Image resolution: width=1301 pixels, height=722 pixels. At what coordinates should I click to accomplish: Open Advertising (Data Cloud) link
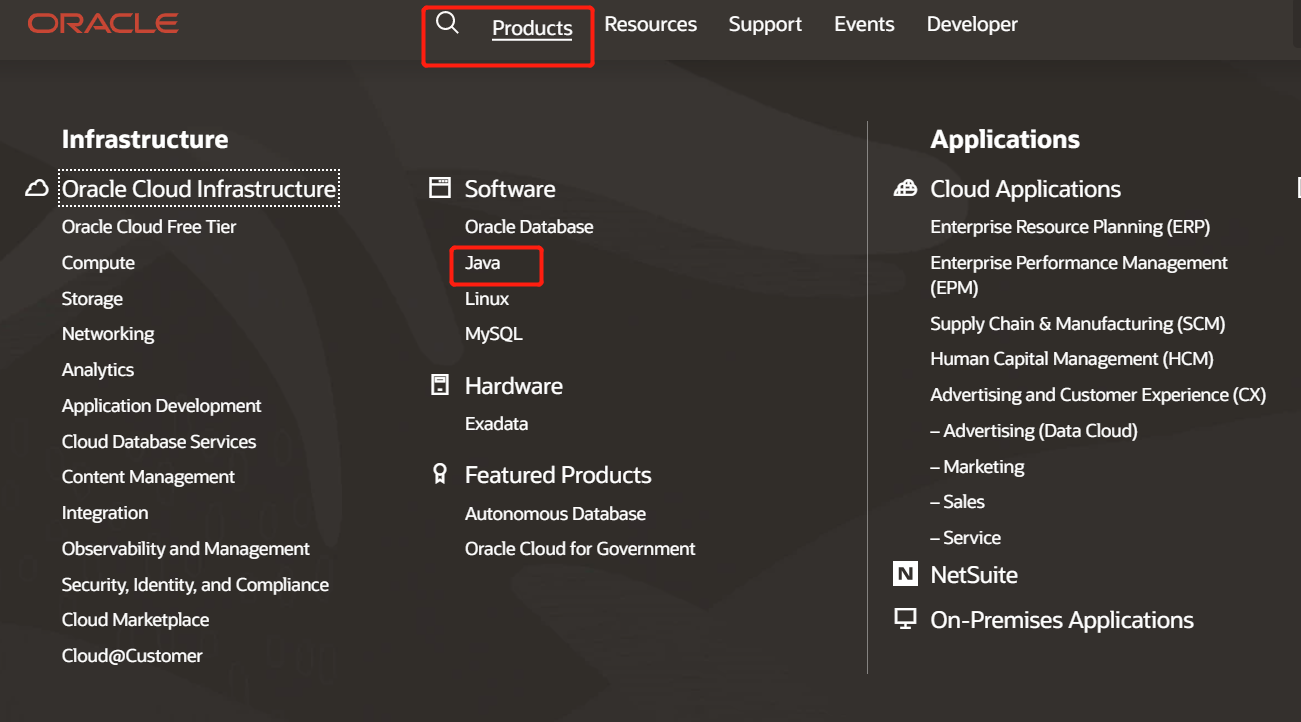1034,431
